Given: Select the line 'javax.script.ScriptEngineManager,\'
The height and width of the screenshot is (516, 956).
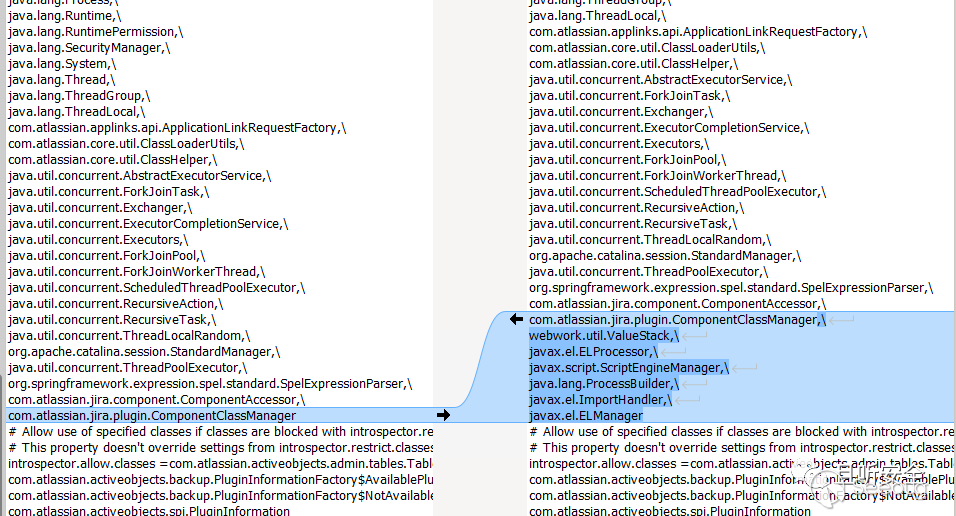Looking at the screenshot, I should 629,367.
